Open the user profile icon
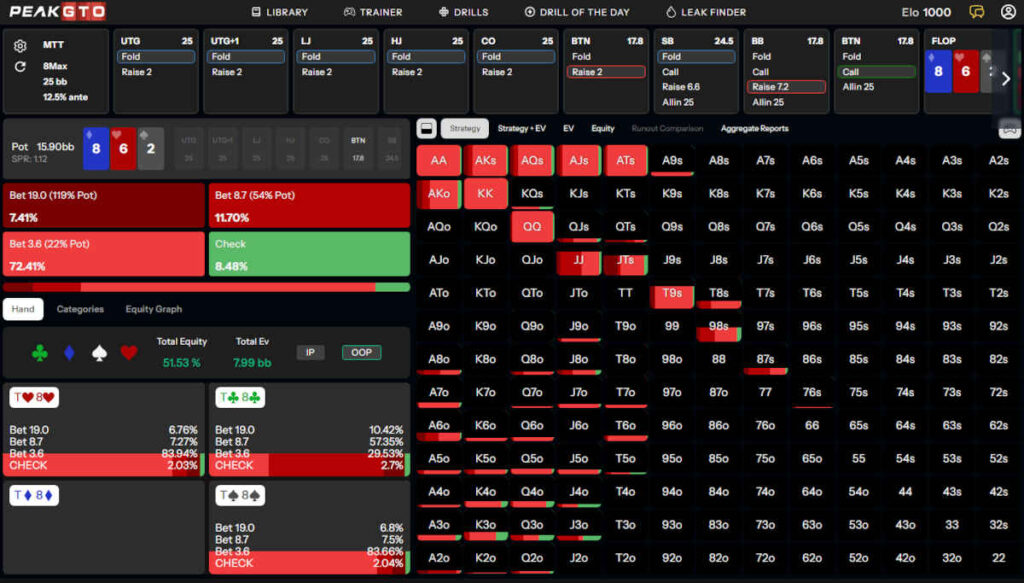Image resolution: width=1024 pixels, height=583 pixels. tap(1004, 12)
